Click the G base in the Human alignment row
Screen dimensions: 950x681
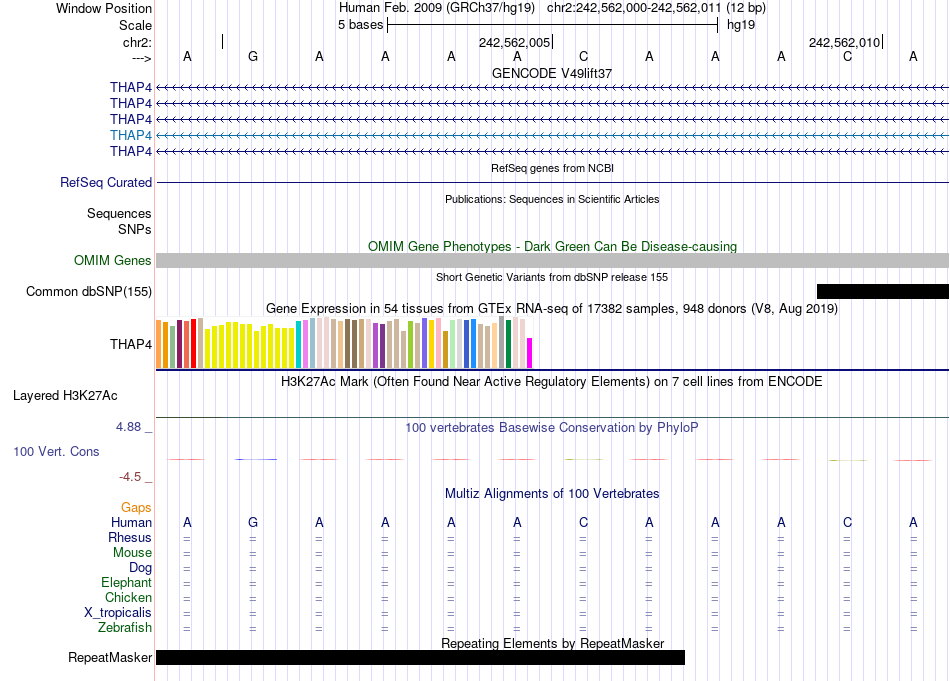(x=253, y=522)
